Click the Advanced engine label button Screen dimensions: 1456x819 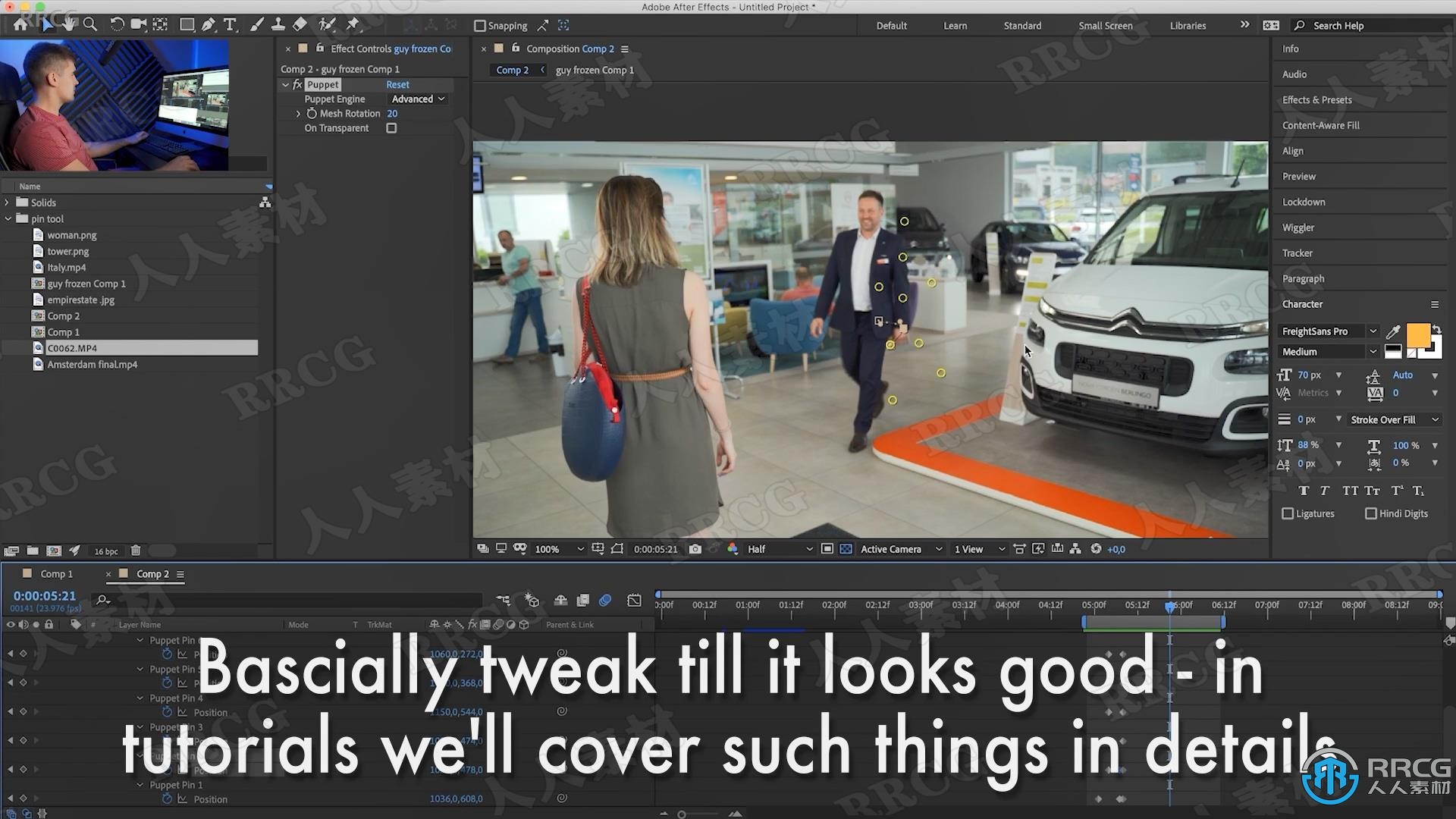[x=416, y=98]
